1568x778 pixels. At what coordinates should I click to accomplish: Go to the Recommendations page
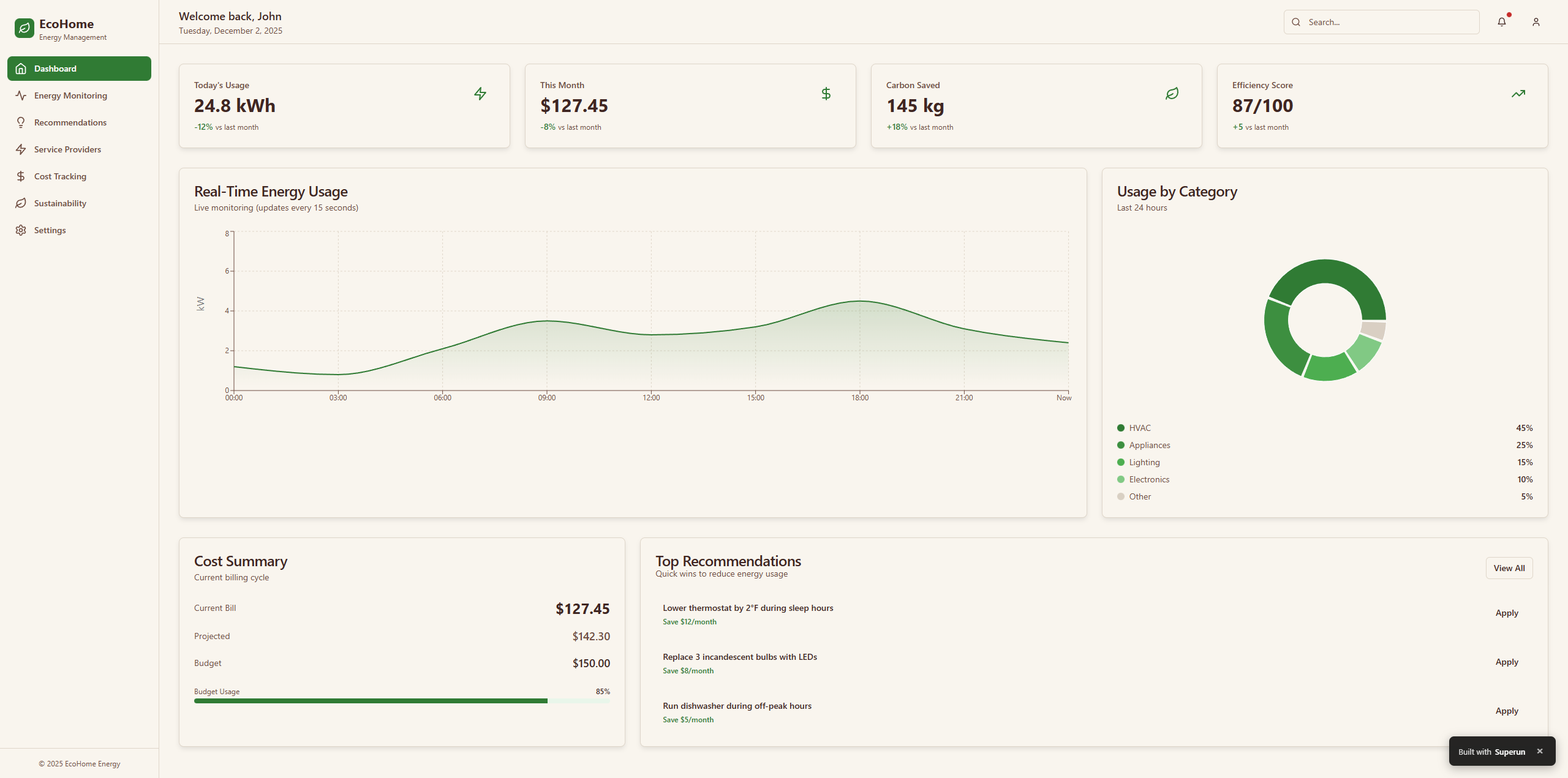[70, 122]
